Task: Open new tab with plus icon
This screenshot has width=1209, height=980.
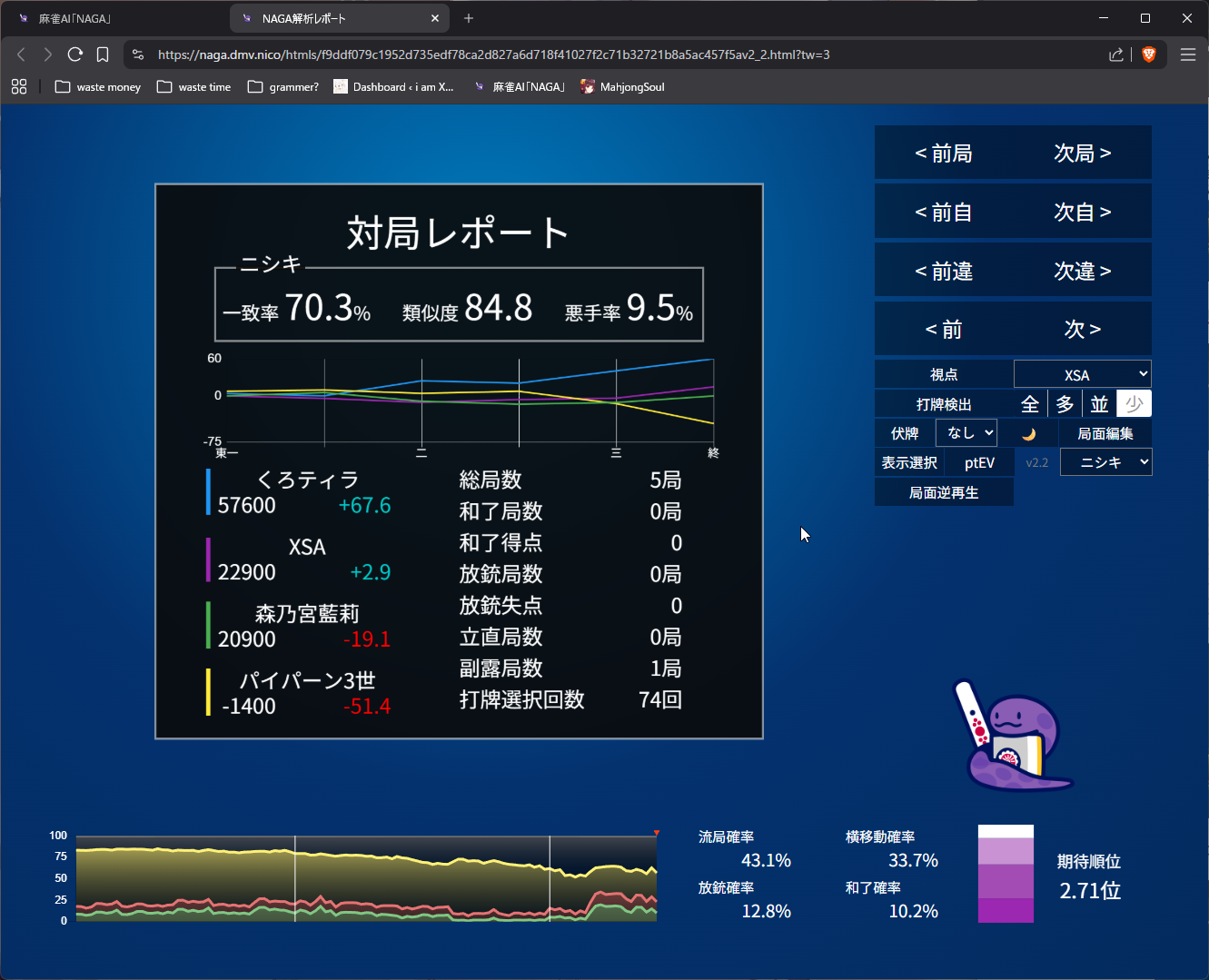Action: tap(469, 18)
